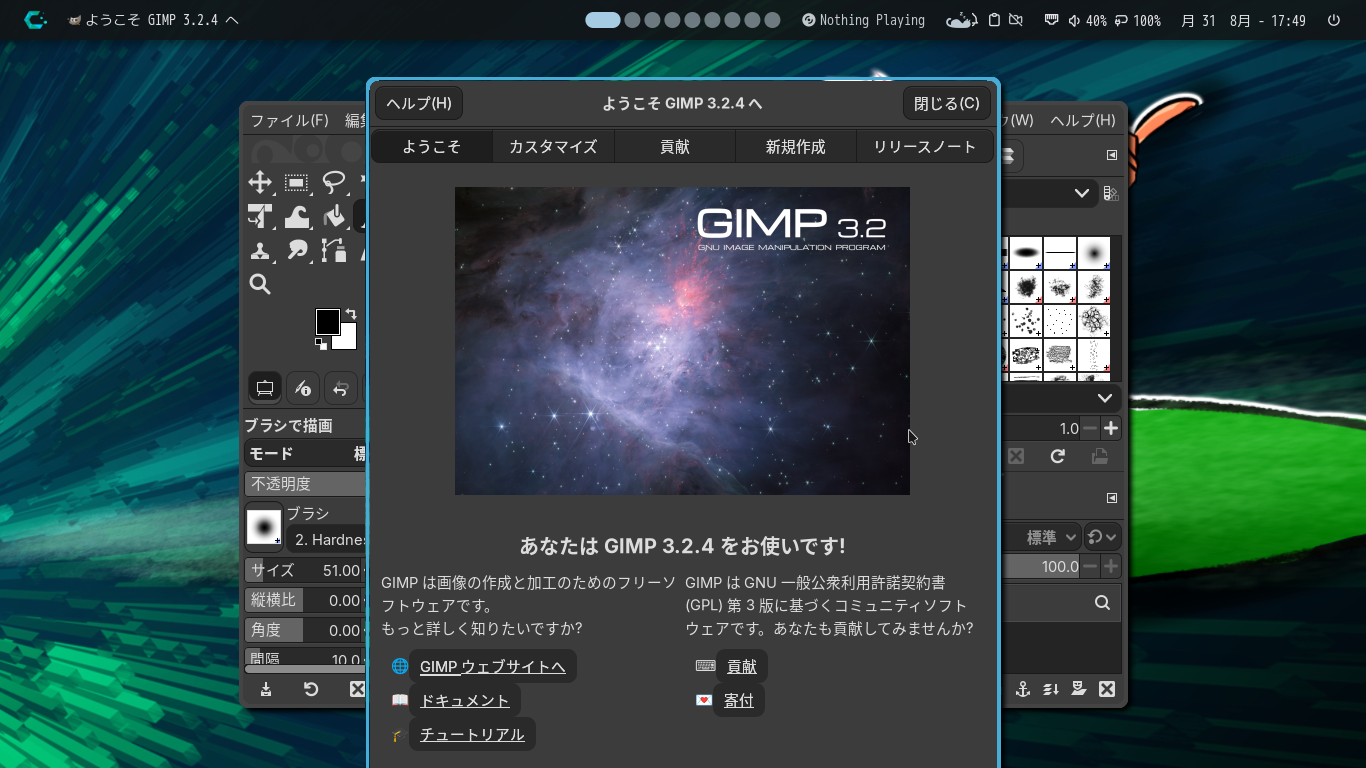
Task: Open the layer mode 標準 dropdown
Action: (1041, 537)
